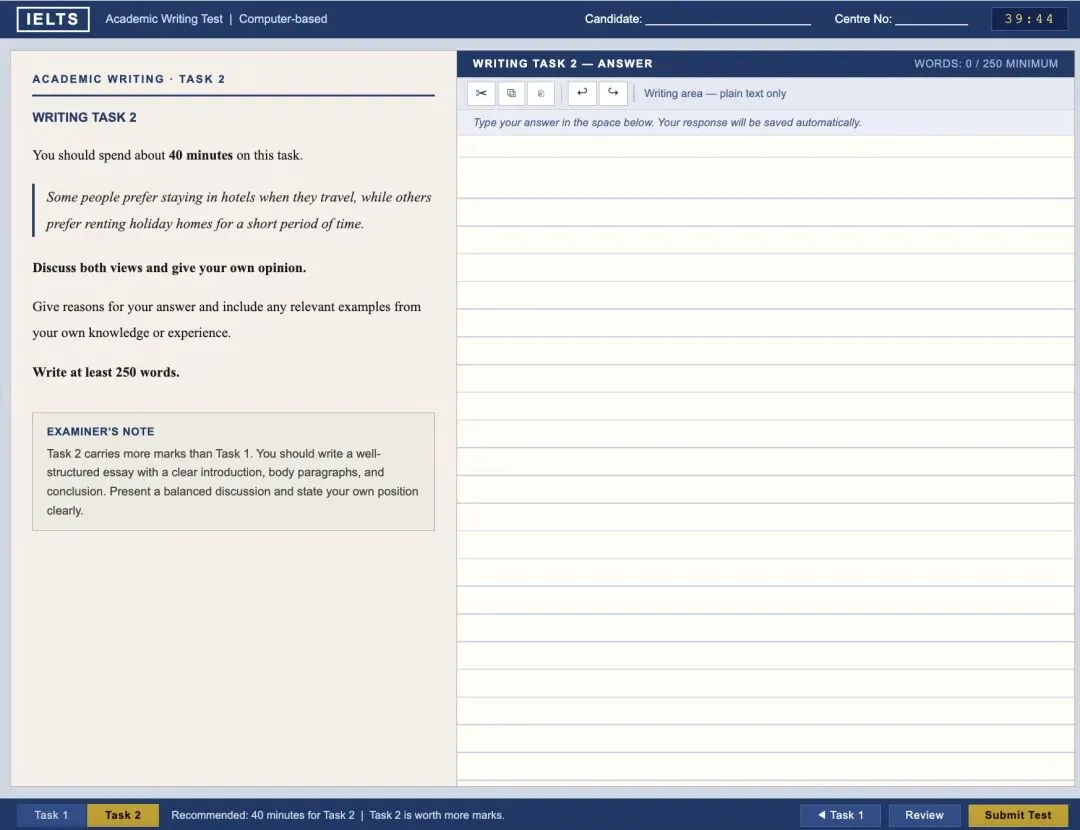This screenshot has height=830, width=1080.
Task: Click the Submit Test button
Action: tap(1017, 815)
